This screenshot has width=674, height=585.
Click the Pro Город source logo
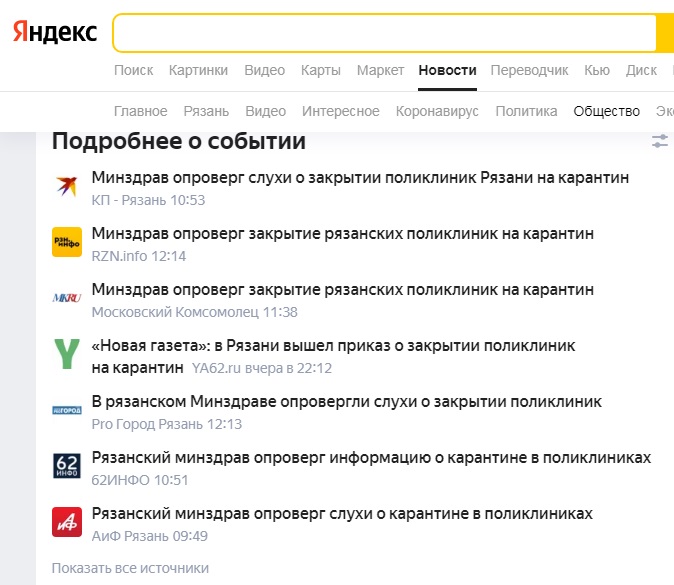click(67, 410)
